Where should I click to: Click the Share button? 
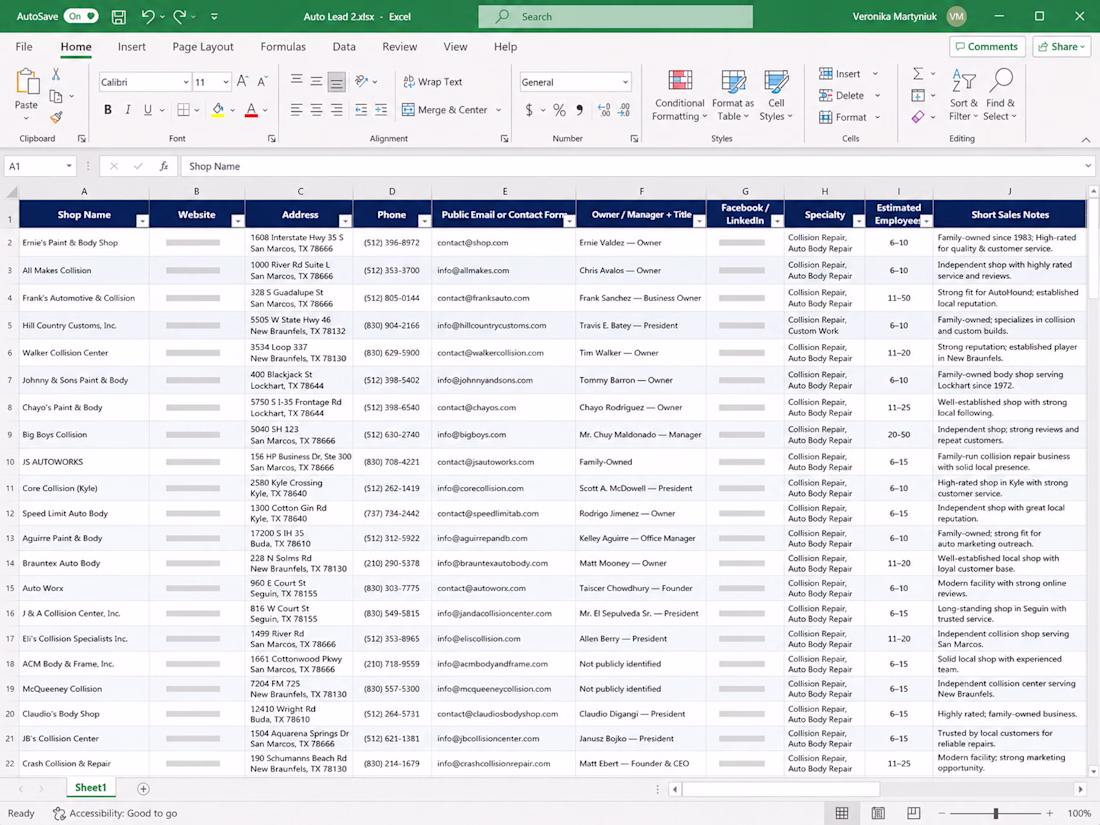pyautogui.click(x=1061, y=46)
